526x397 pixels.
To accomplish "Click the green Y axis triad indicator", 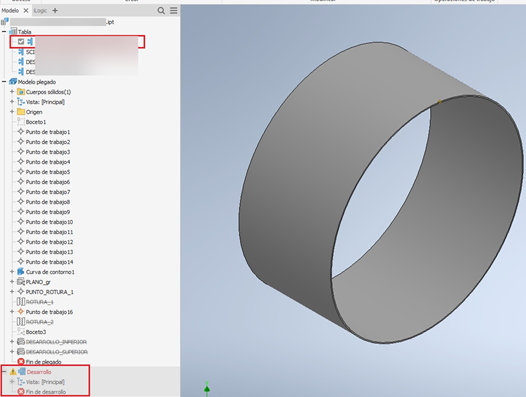I will tap(207, 389).
